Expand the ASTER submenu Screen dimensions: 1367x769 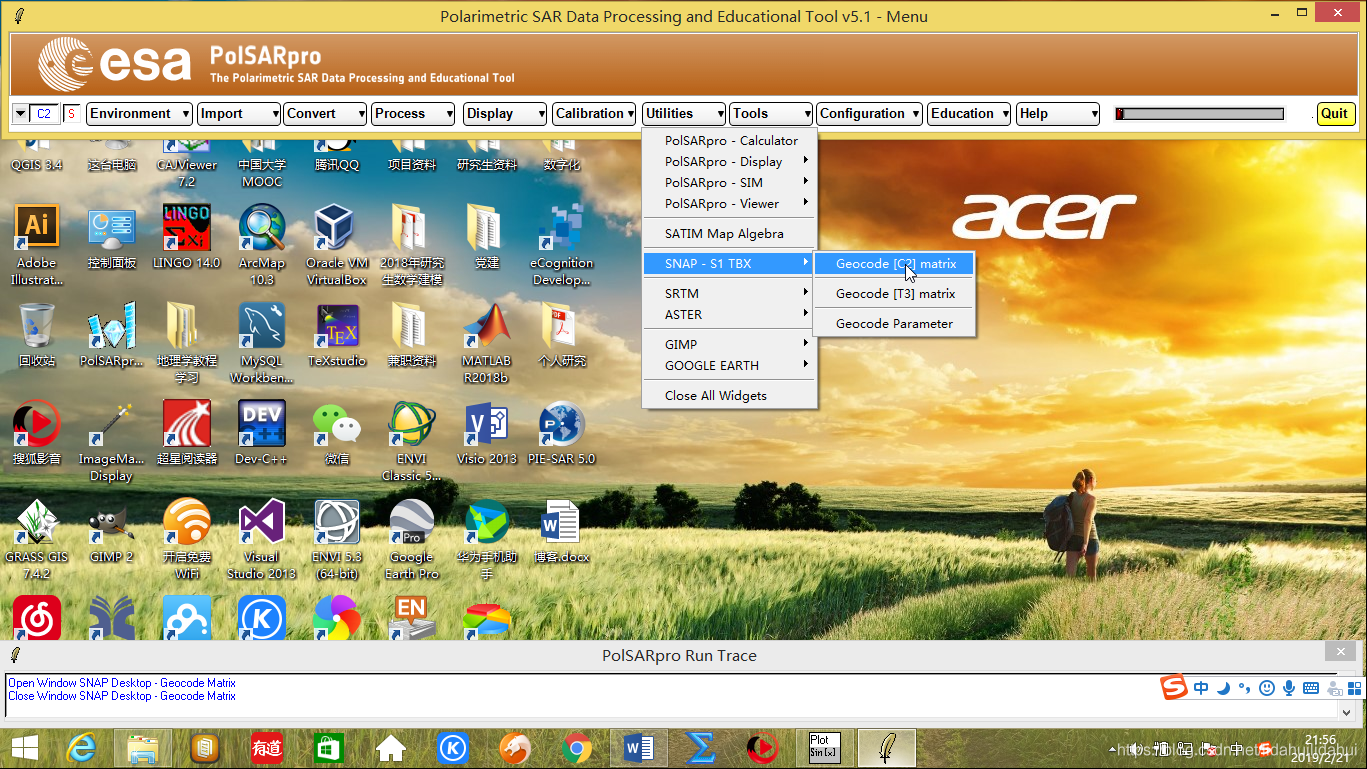(730, 315)
